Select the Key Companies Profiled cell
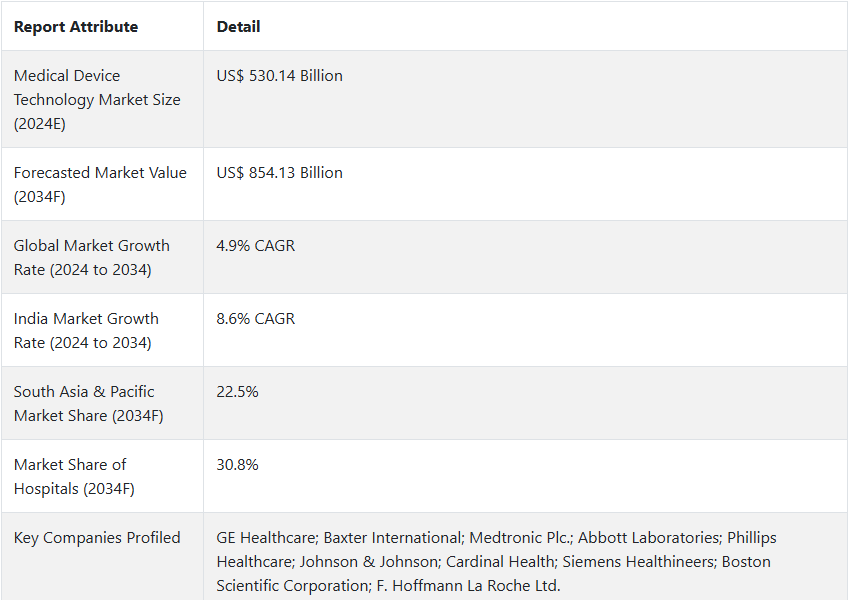Image resolution: width=848 pixels, height=600 pixels. [x=102, y=557]
